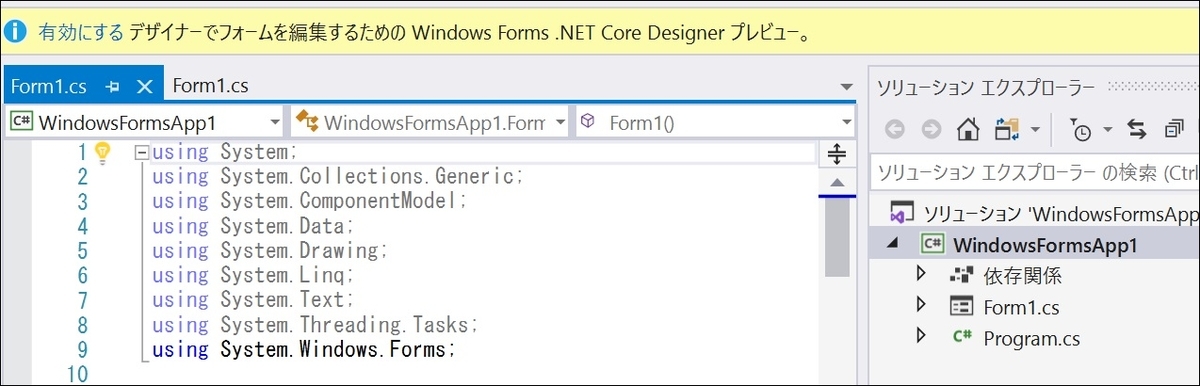Click the switch views icon in Solution Explorer
The image size is (1200, 386).
coord(1006,129)
